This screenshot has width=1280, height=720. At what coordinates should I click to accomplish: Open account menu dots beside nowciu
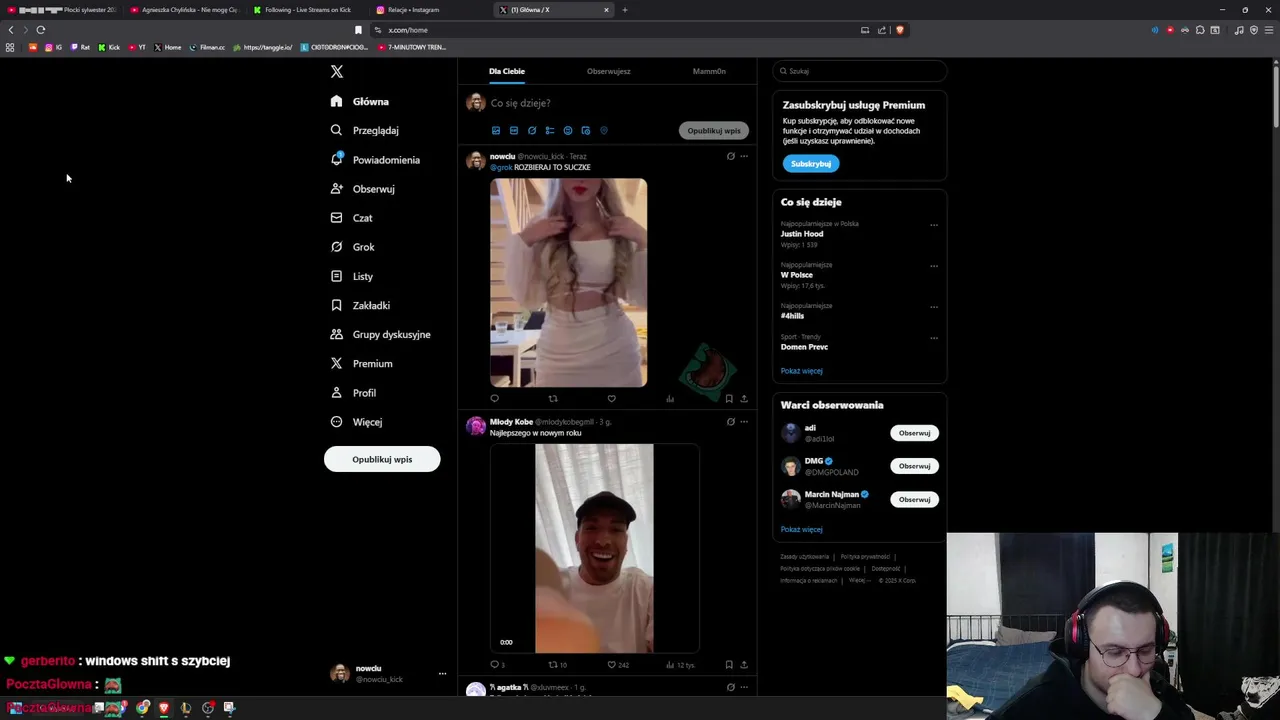click(442, 674)
